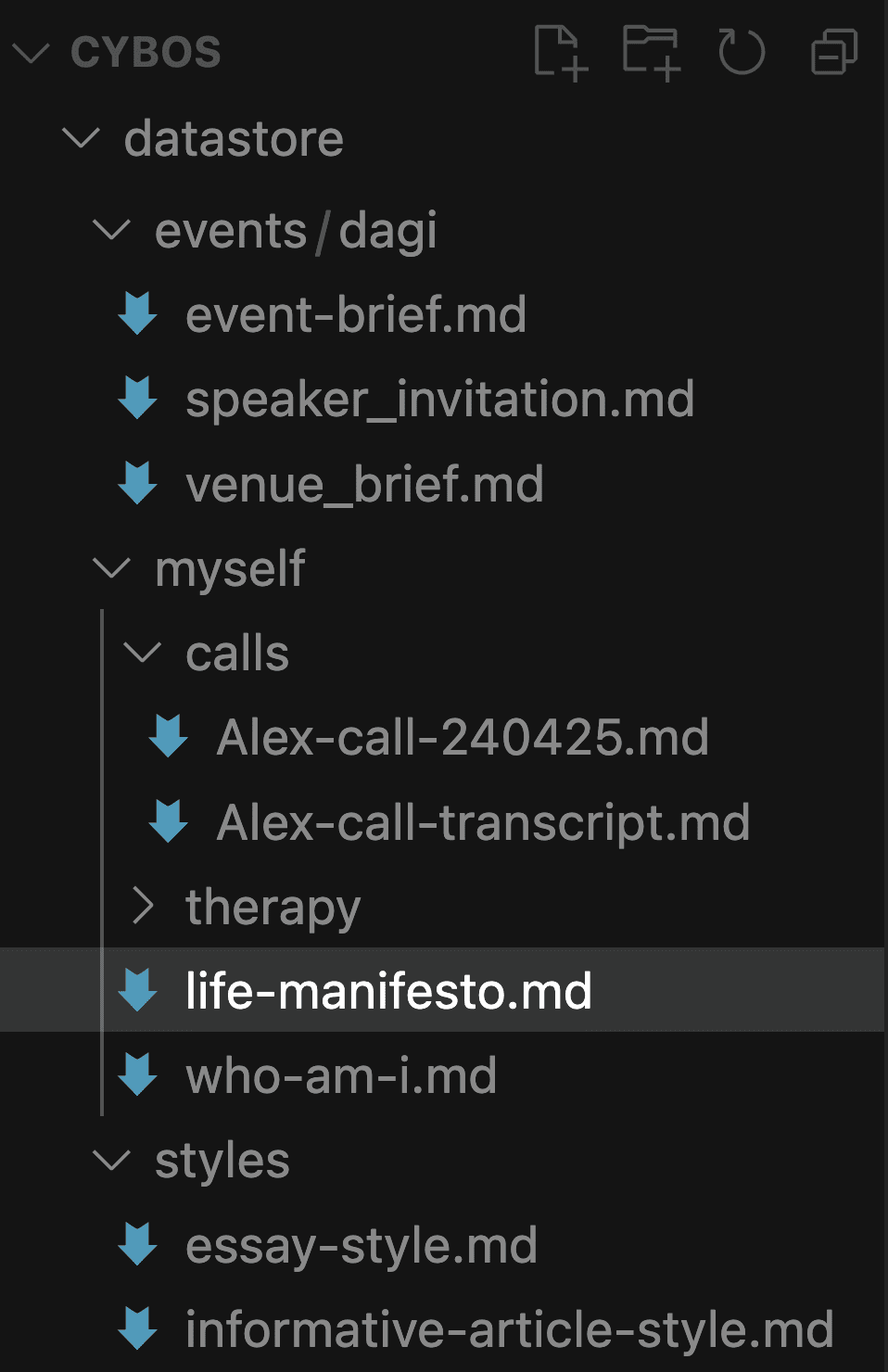Click the New Folder icon
The width and height of the screenshot is (888, 1372).
[x=651, y=52]
